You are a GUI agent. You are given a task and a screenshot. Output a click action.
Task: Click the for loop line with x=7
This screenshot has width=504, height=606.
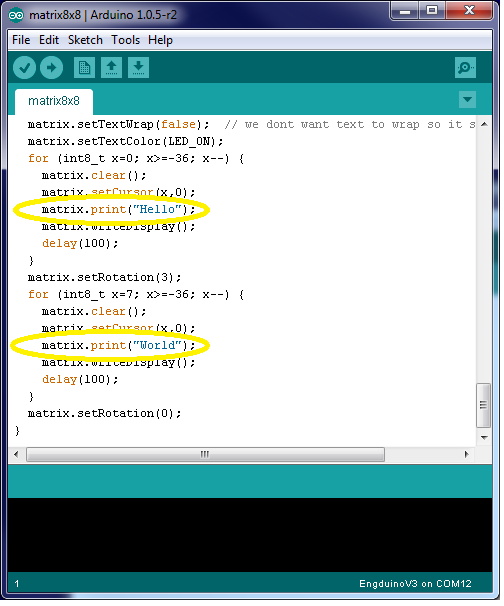coord(136,294)
